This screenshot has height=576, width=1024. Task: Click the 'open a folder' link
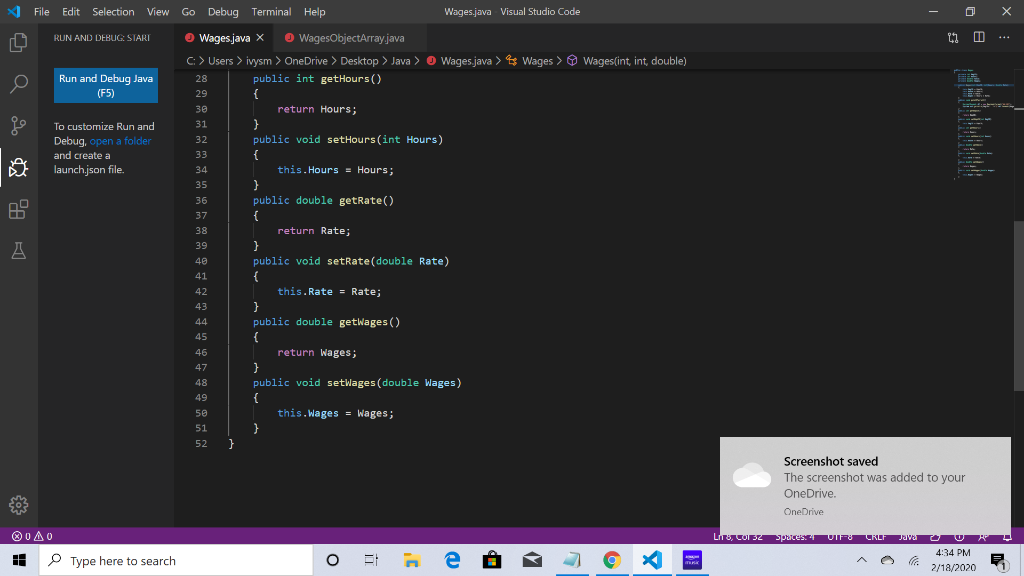click(120, 140)
